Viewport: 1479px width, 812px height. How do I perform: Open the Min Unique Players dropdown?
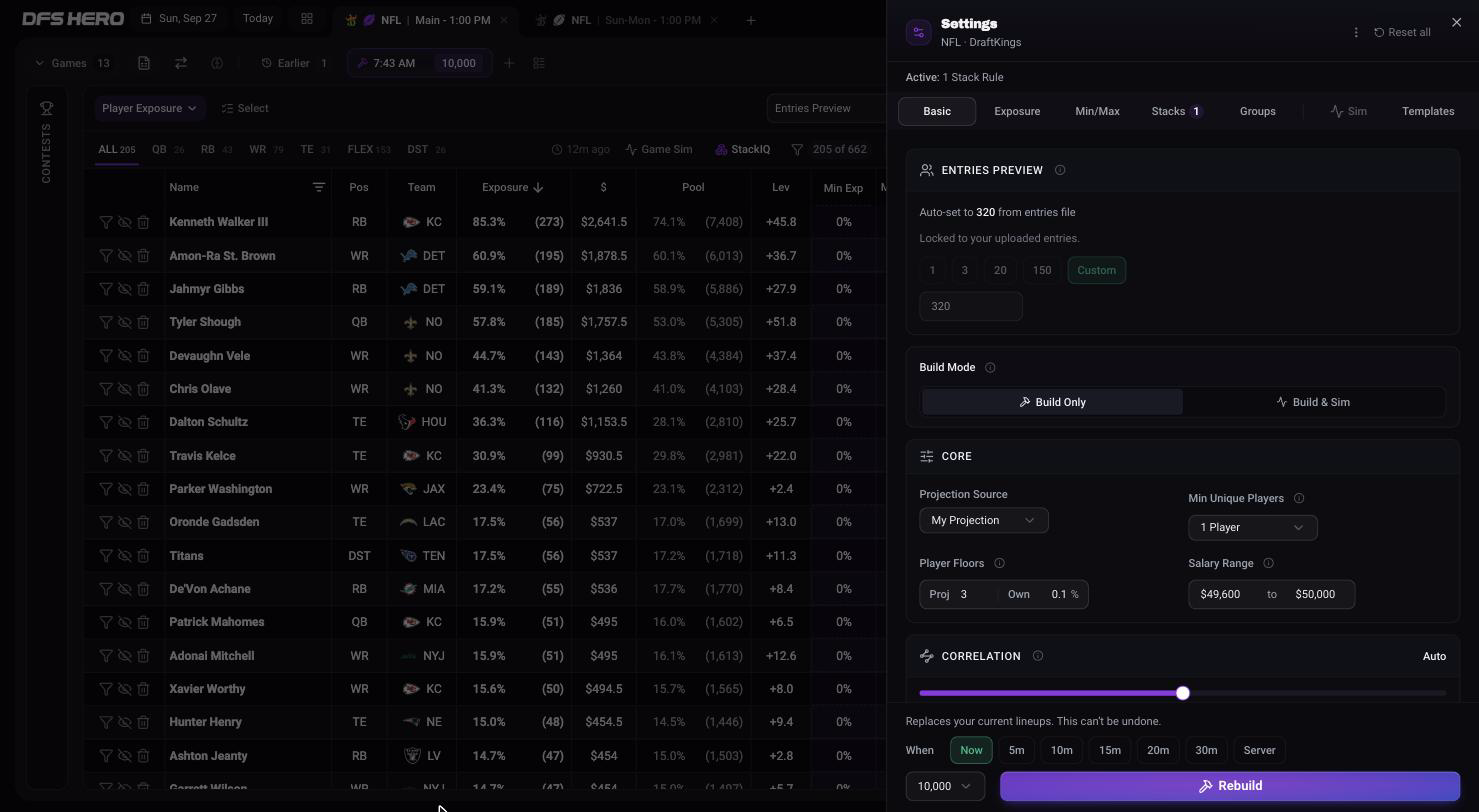(1253, 527)
